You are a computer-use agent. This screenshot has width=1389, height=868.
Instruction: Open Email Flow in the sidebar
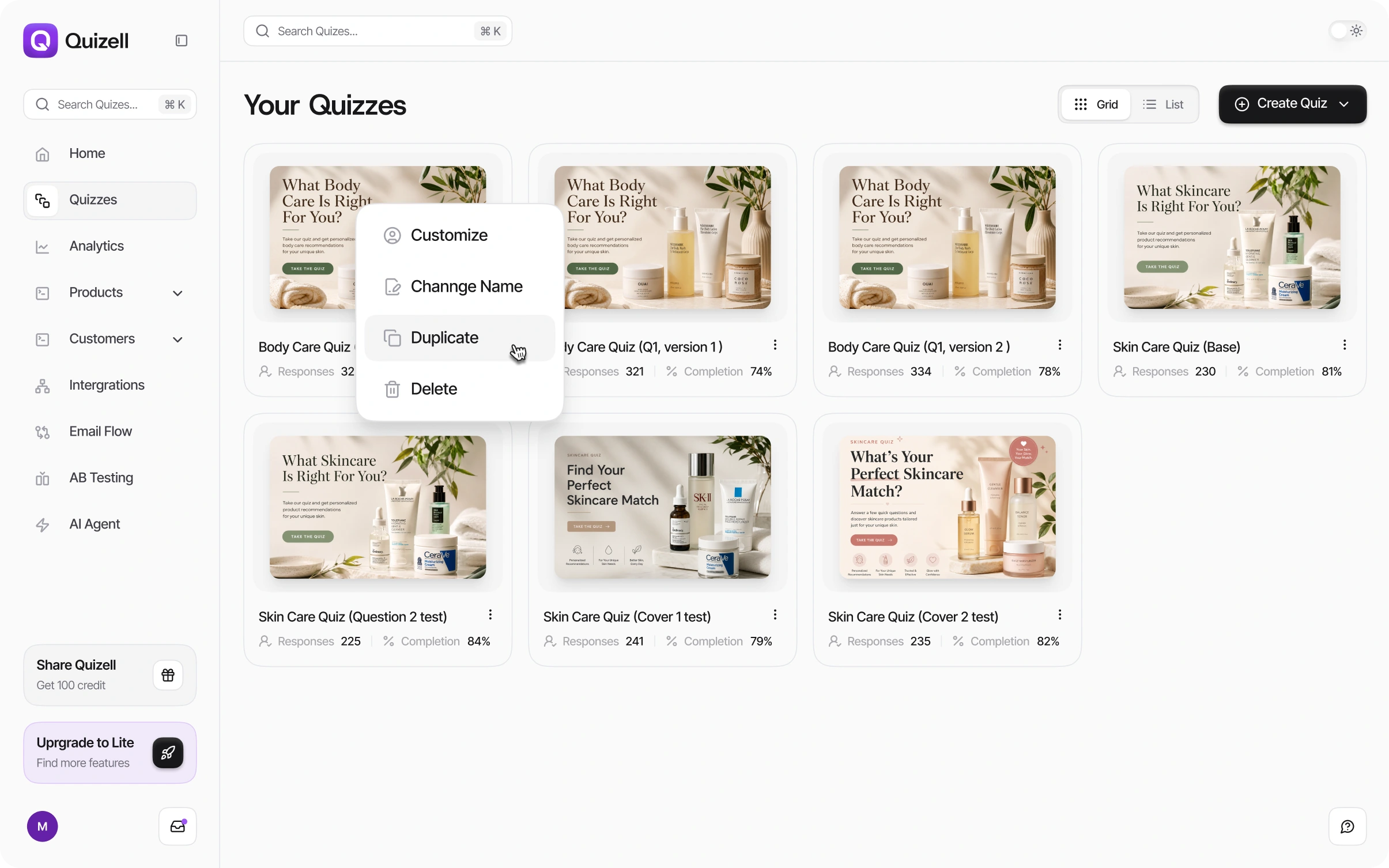pos(110,432)
